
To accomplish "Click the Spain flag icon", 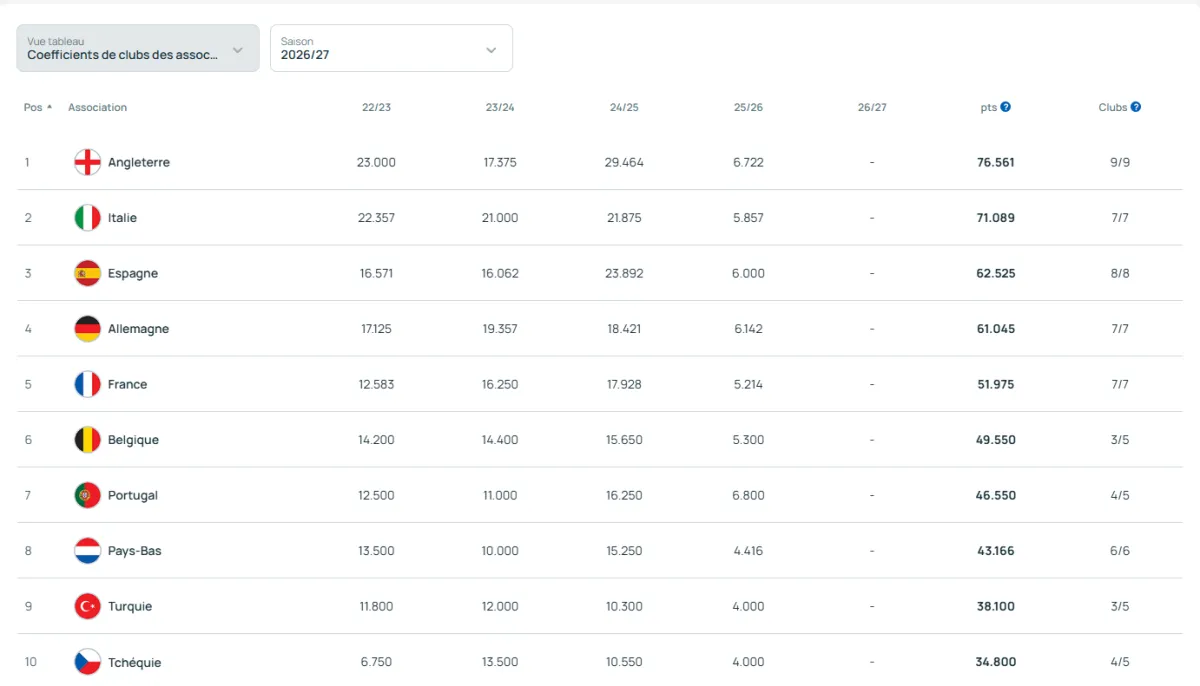I will point(88,273).
